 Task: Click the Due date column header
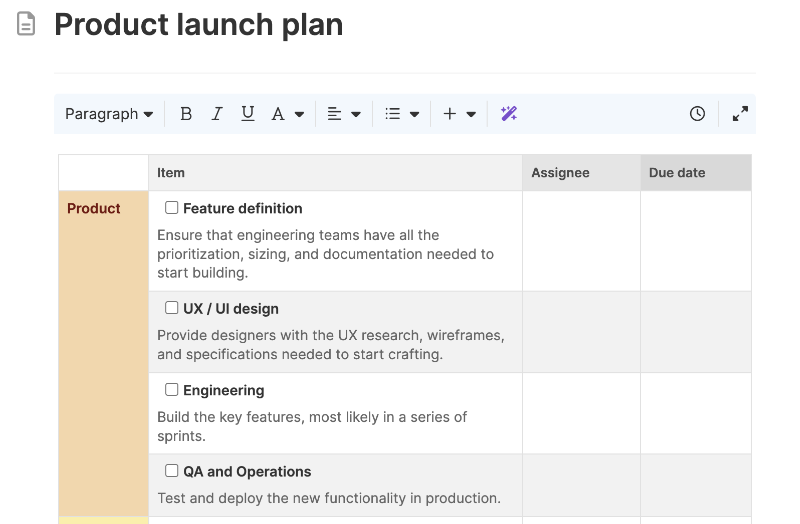[677, 173]
